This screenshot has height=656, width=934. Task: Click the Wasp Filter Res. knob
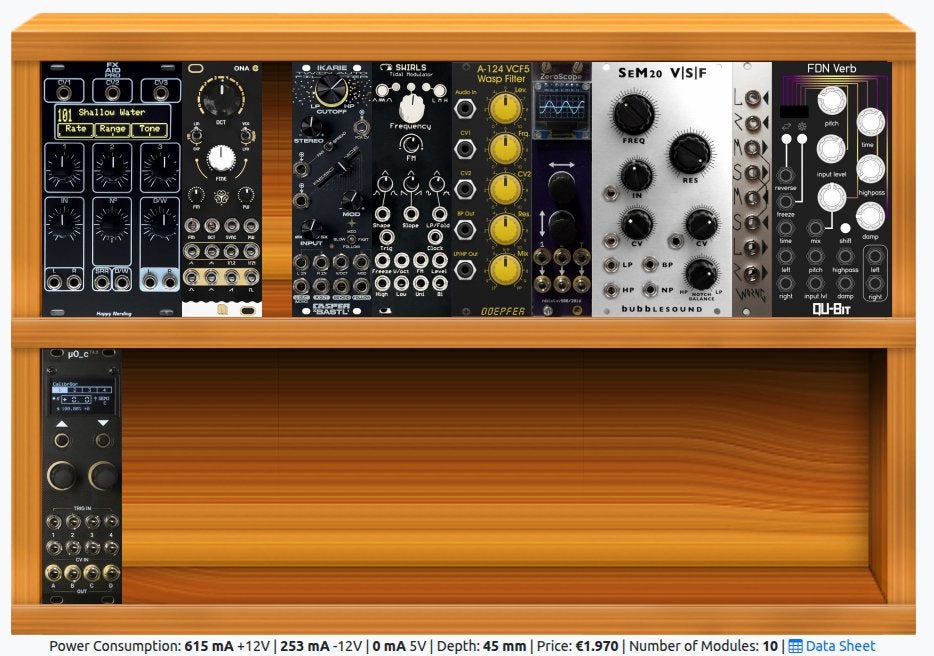505,229
